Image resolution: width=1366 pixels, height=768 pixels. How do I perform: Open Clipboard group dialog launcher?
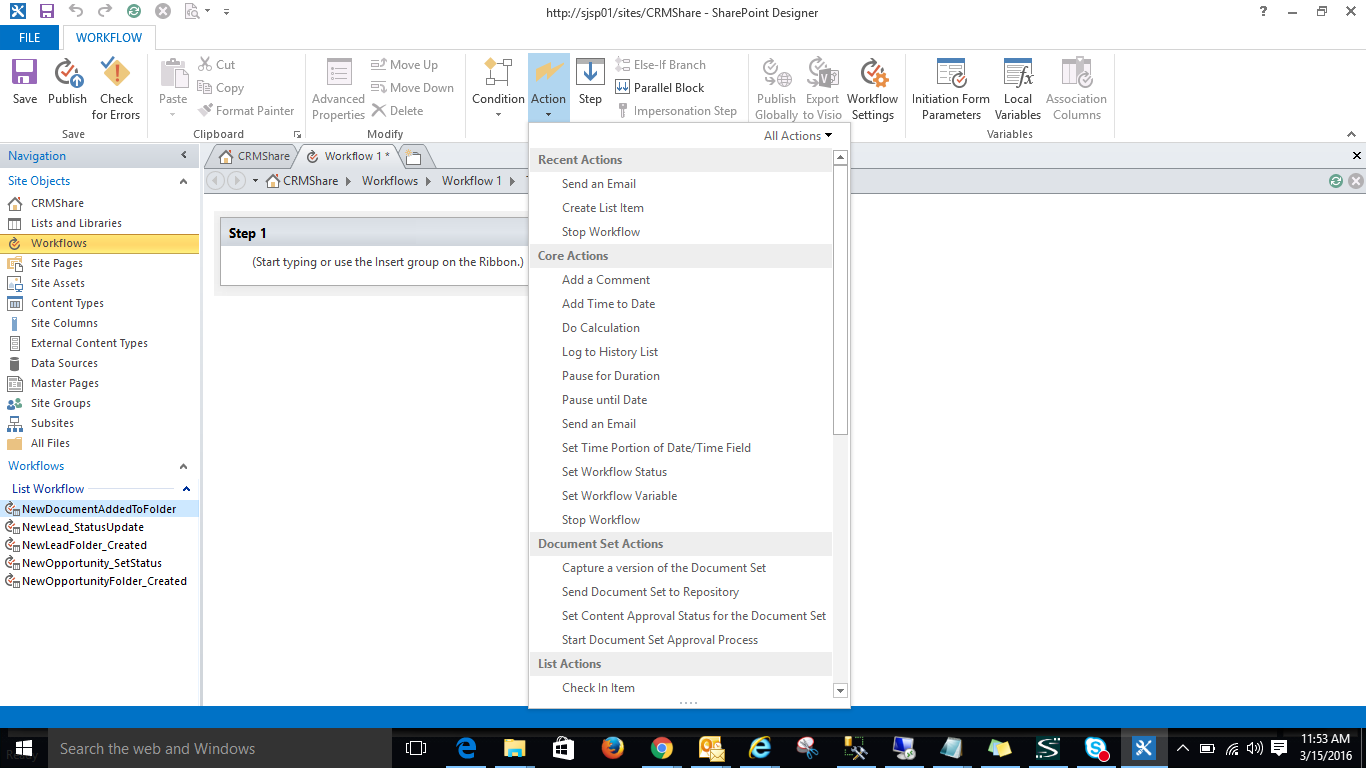[x=297, y=134]
